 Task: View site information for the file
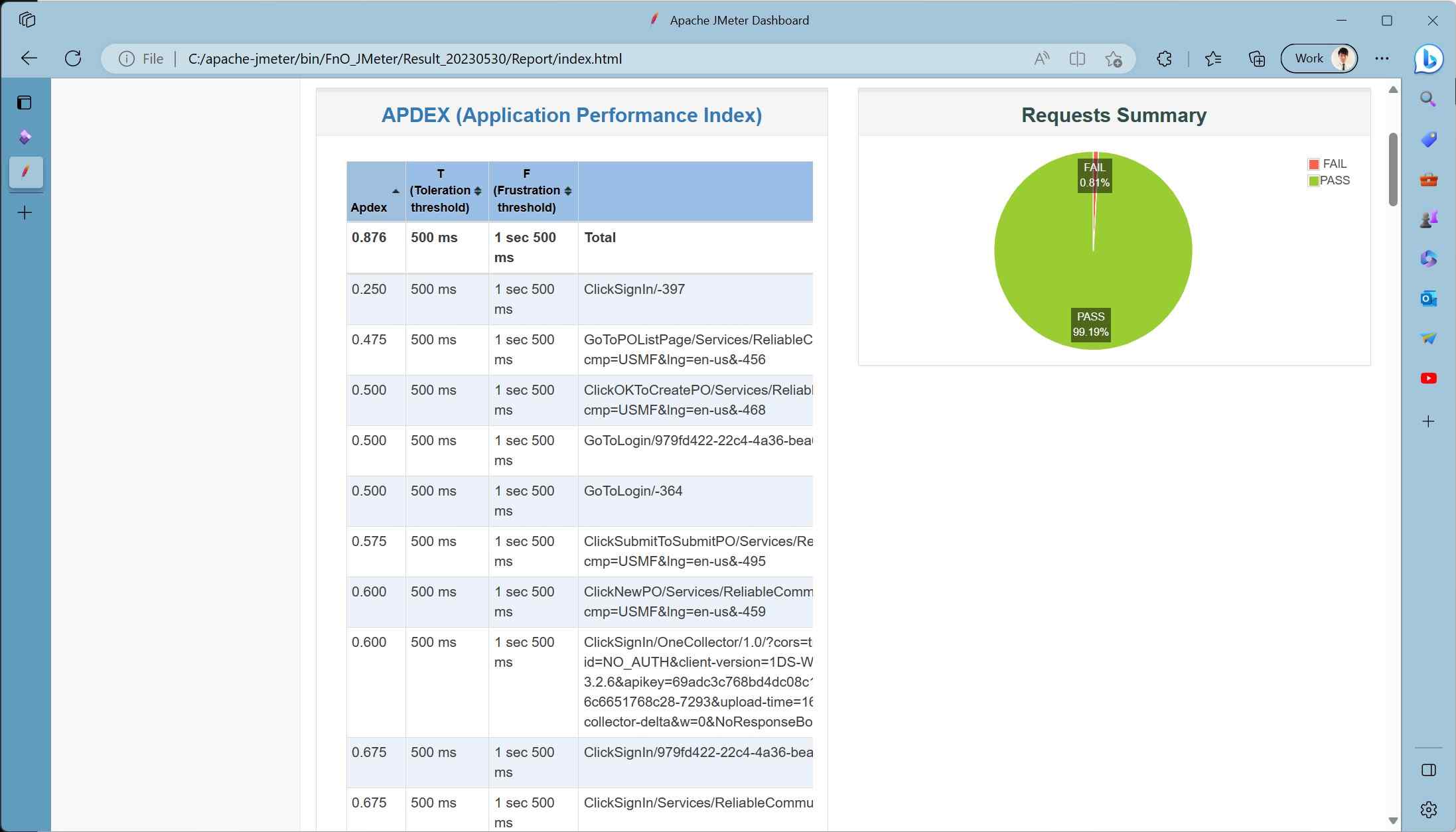point(126,59)
